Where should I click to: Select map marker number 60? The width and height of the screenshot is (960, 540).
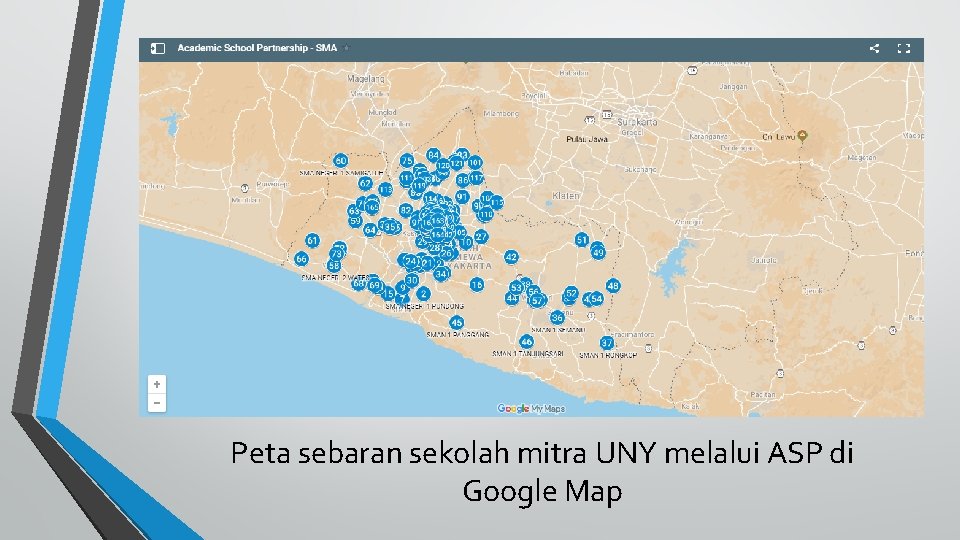[x=340, y=160]
